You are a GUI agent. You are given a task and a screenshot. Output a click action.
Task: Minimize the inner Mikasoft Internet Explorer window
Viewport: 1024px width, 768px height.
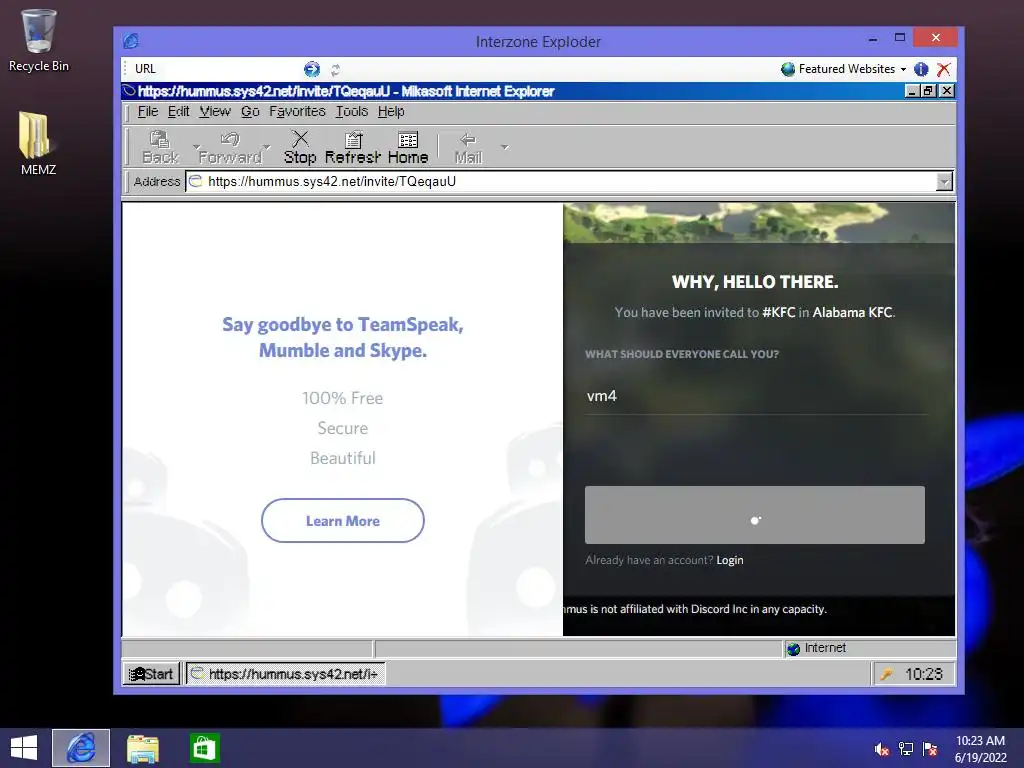click(912, 91)
